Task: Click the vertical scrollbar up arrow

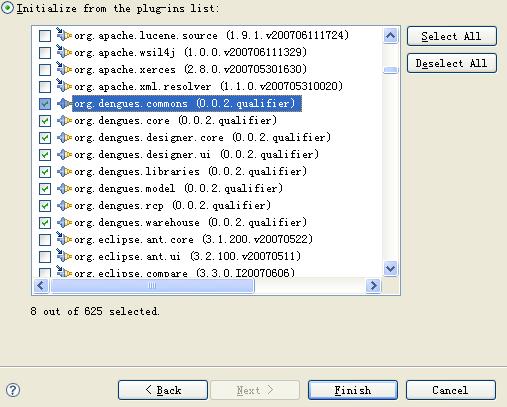Action: tap(390, 36)
